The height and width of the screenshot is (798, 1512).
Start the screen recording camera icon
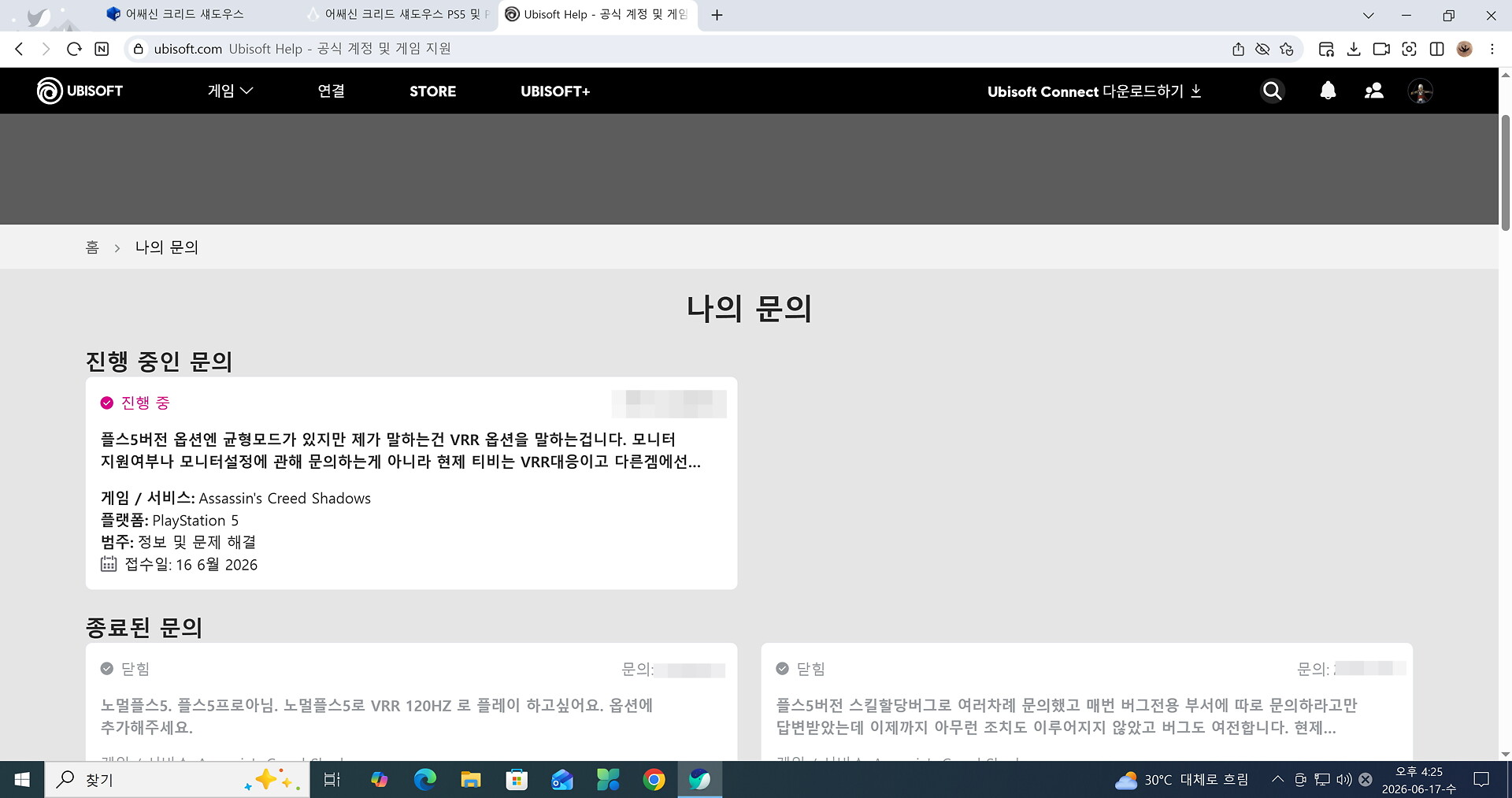click(1381, 49)
